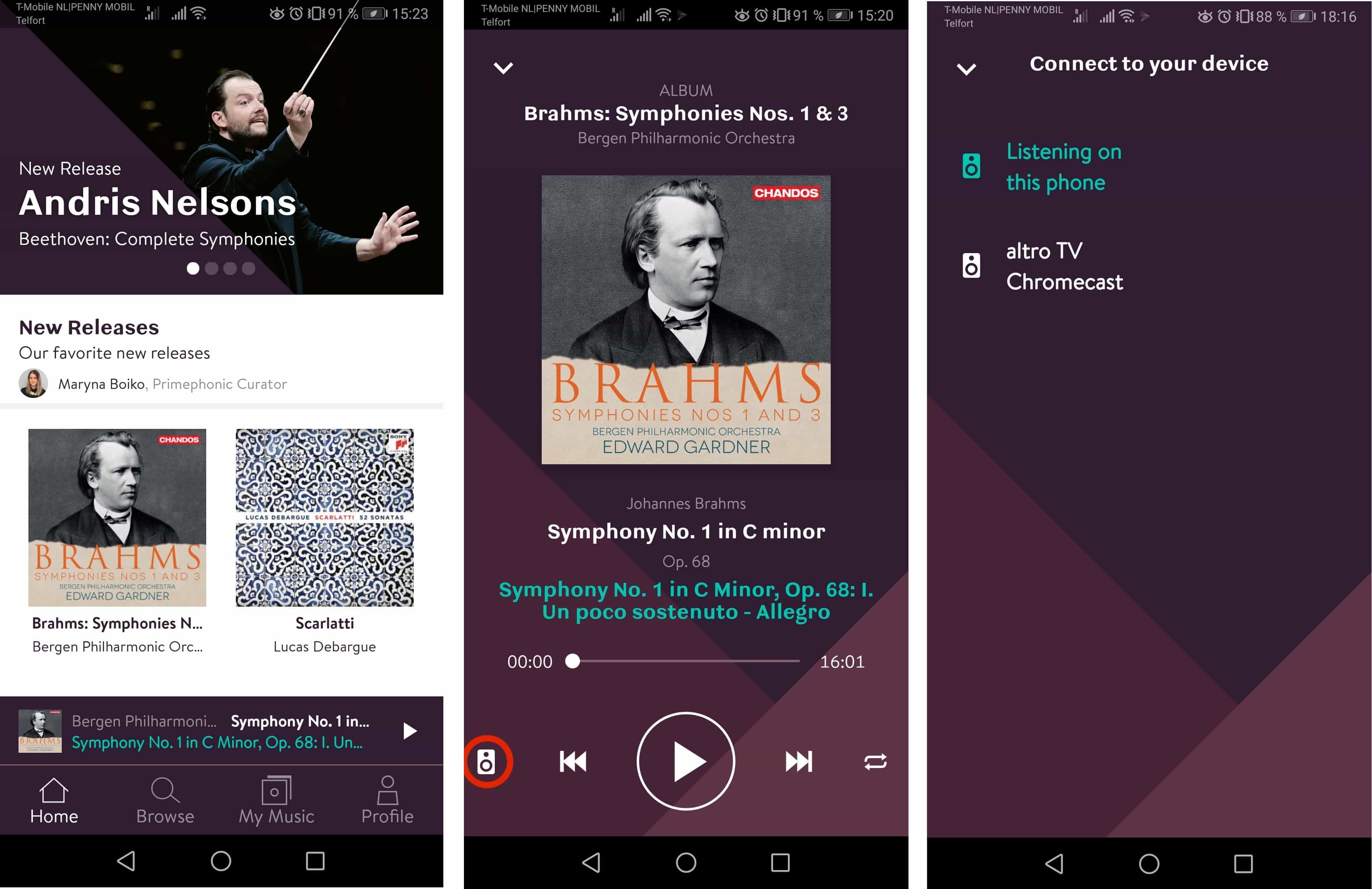Collapse the album player with chevron
This screenshot has height=889, width=1372.
tap(503, 68)
